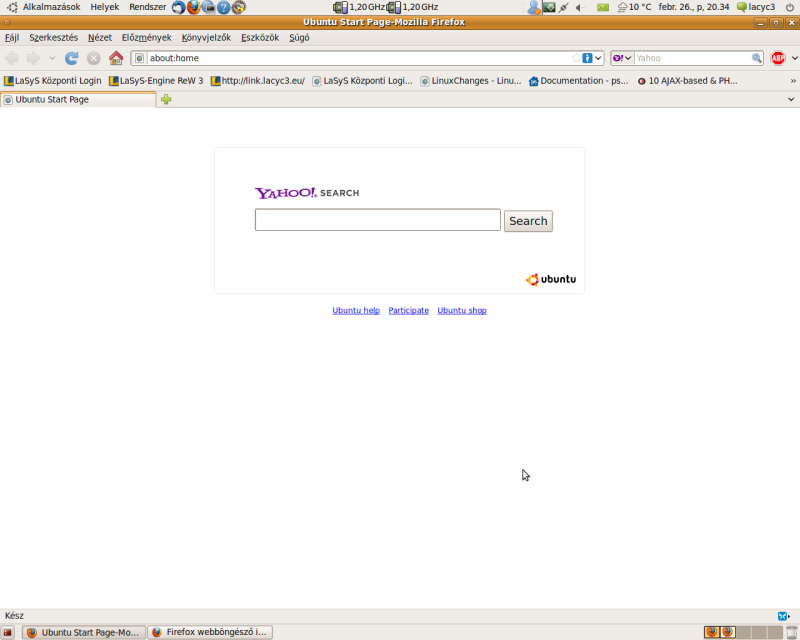Open the LaSyS-Engine ReW 3 bookmark
800x640 pixels.
pos(156,81)
